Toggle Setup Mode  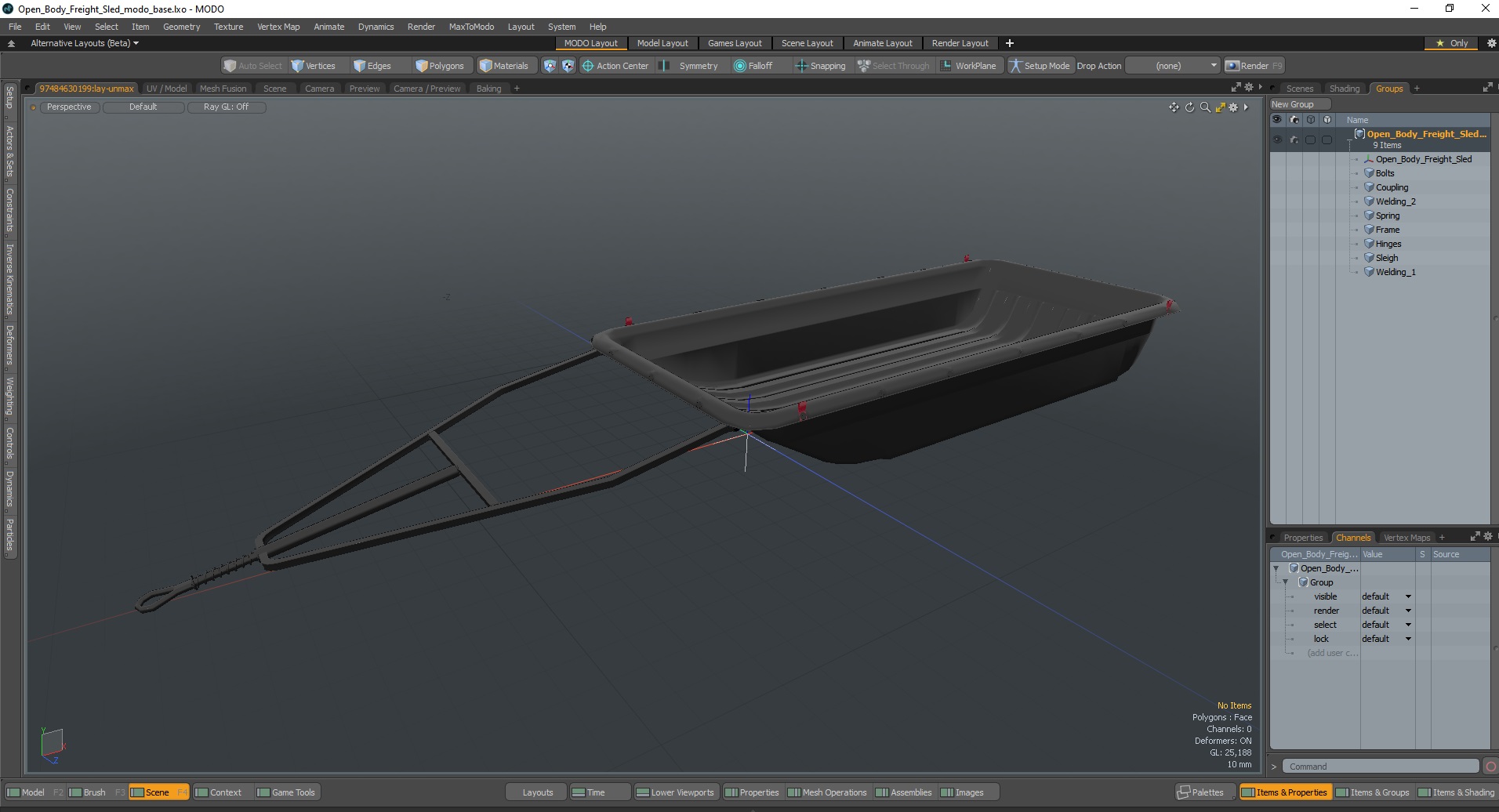(1040, 66)
